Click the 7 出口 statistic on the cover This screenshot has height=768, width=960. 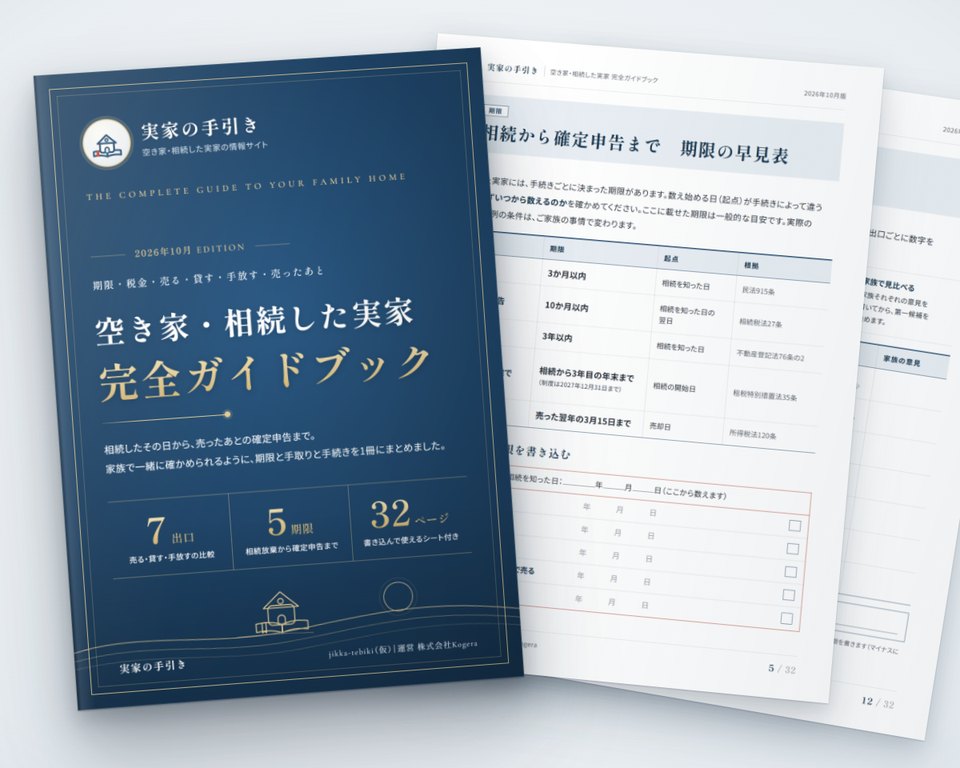point(170,532)
